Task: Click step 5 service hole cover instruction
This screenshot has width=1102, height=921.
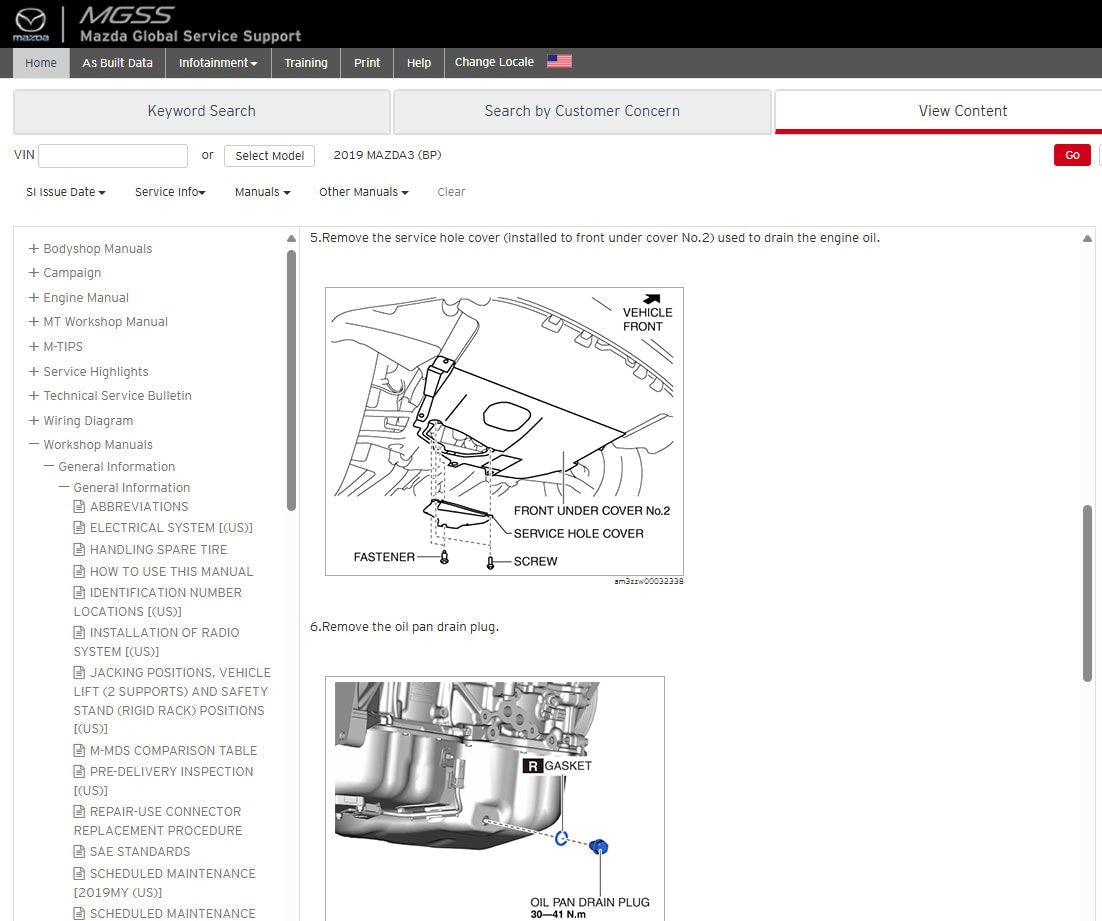Action: [595, 238]
